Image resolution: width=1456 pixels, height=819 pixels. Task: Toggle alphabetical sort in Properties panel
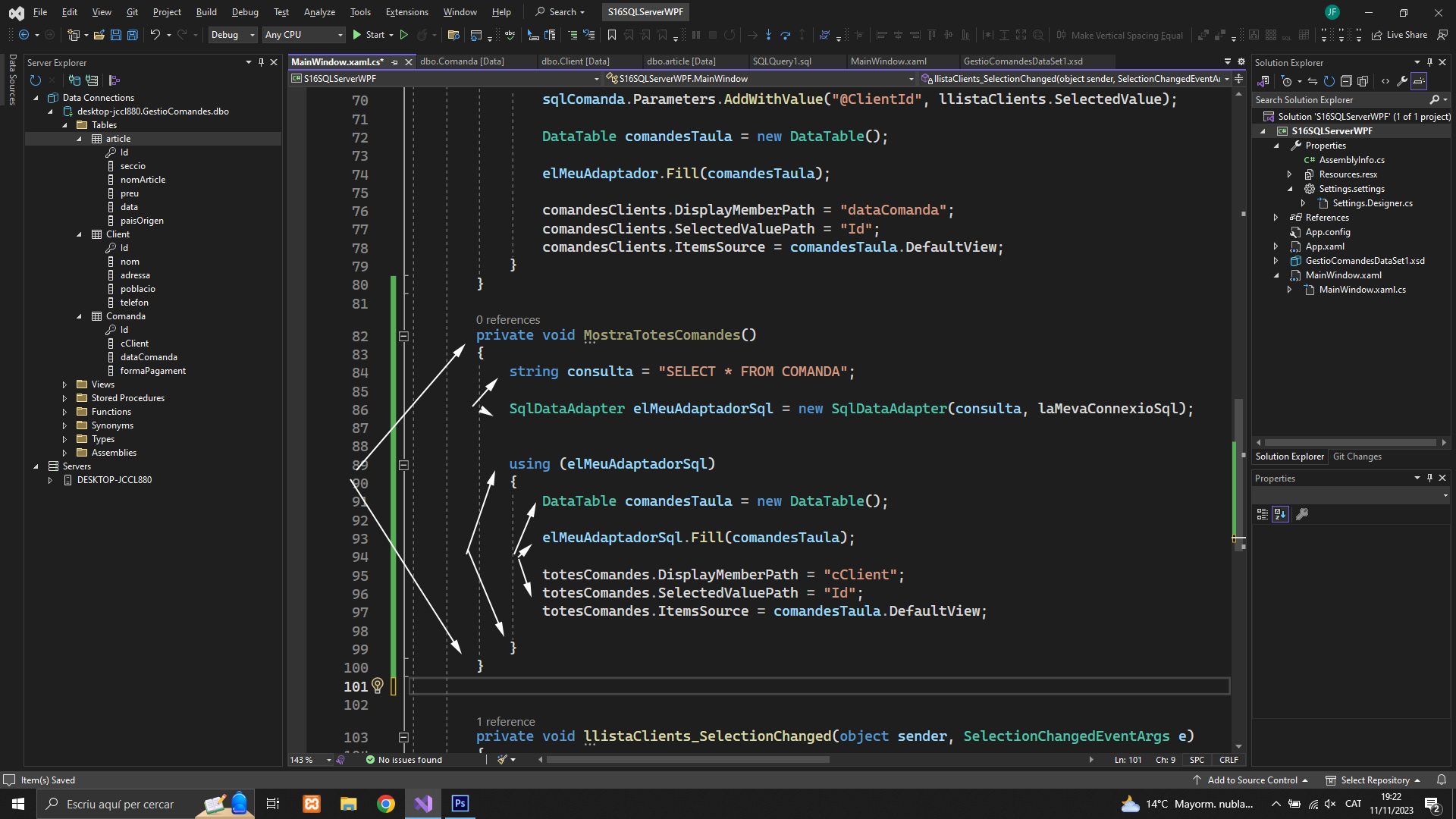[1280, 514]
